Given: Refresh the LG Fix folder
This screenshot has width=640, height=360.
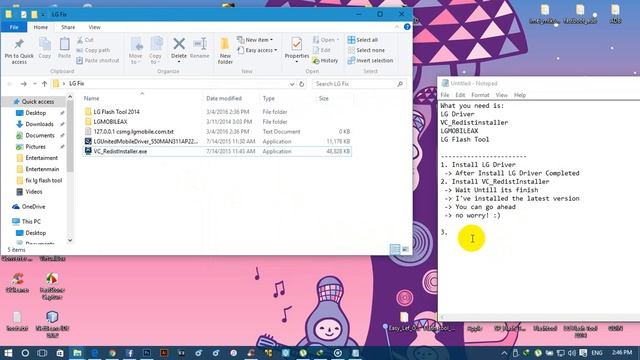Looking at the screenshot, I should (x=302, y=84).
